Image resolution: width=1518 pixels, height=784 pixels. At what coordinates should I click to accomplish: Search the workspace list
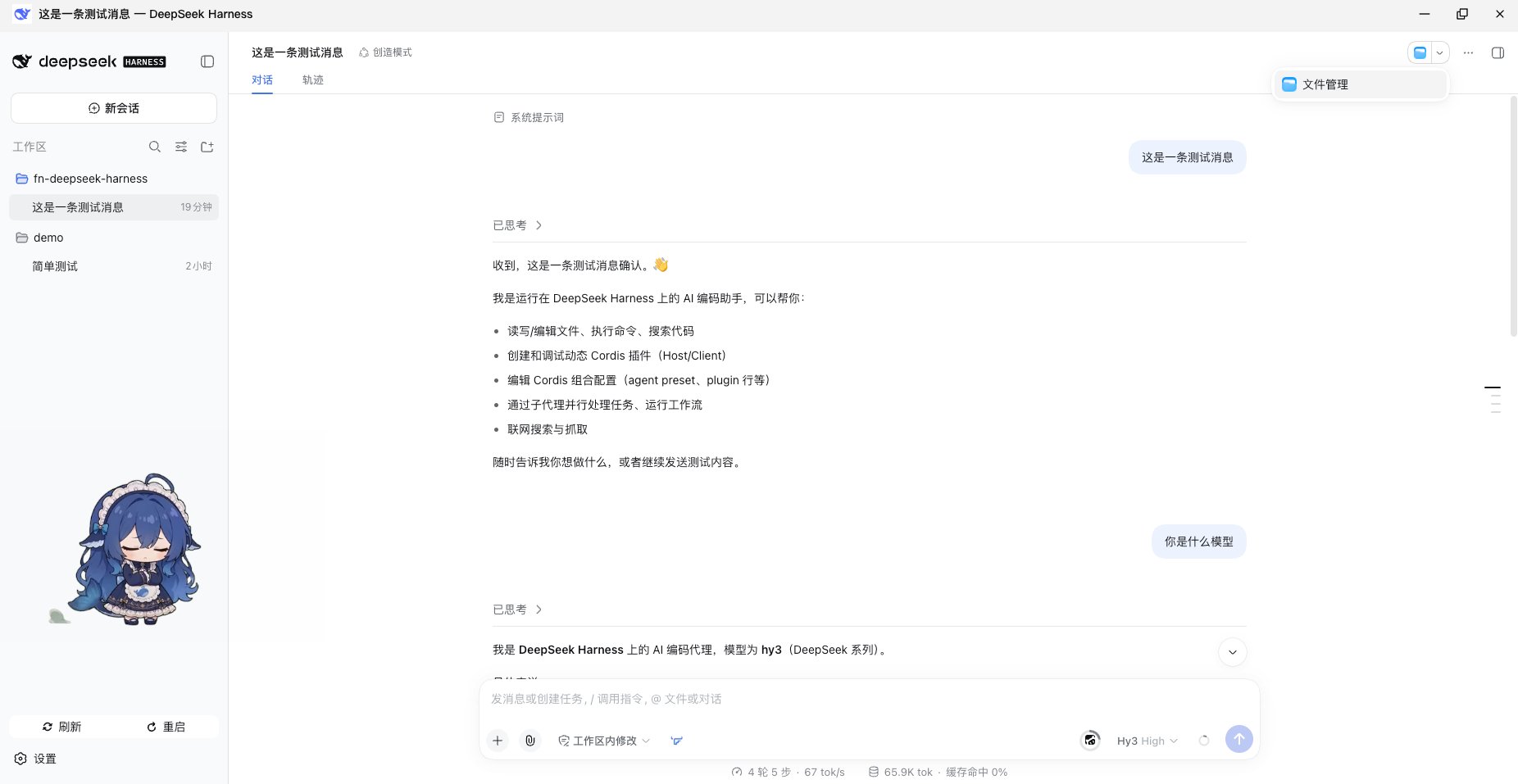tap(155, 147)
